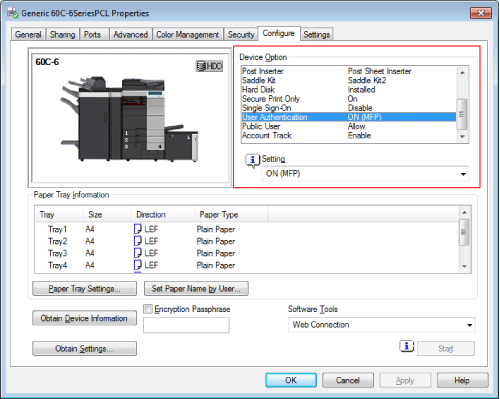Click the Apply button

click(405, 380)
